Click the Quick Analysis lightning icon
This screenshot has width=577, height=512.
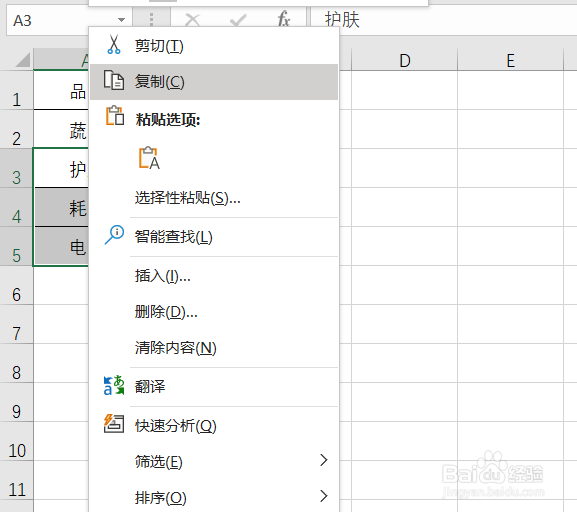pos(114,424)
